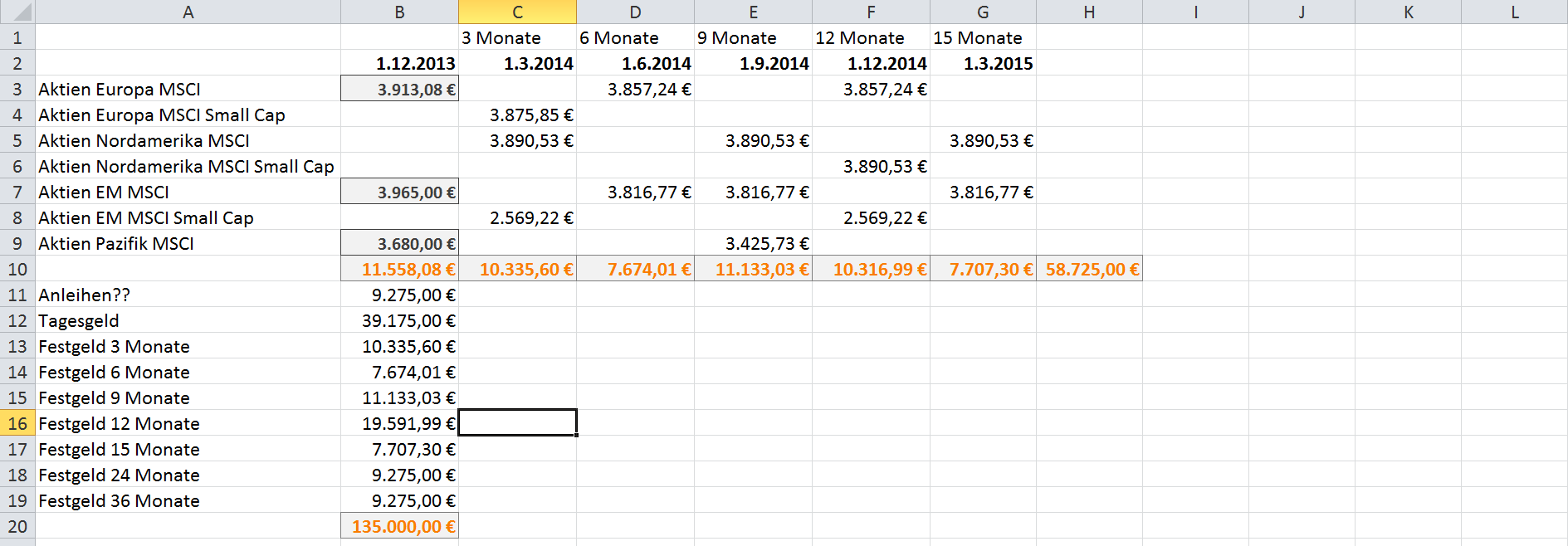Click 'Aktien Europa MSCI Small Cap' label

point(162,115)
